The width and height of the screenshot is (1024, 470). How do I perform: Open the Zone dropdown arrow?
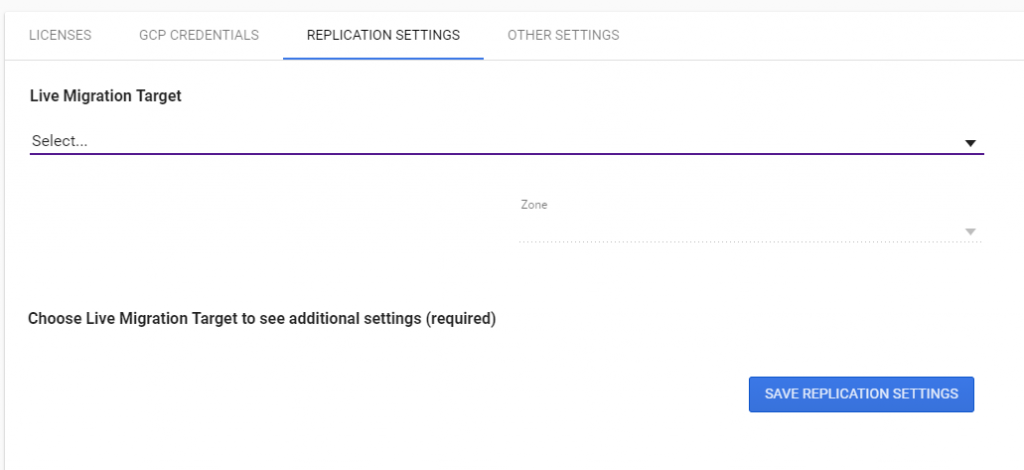tap(969, 232)
